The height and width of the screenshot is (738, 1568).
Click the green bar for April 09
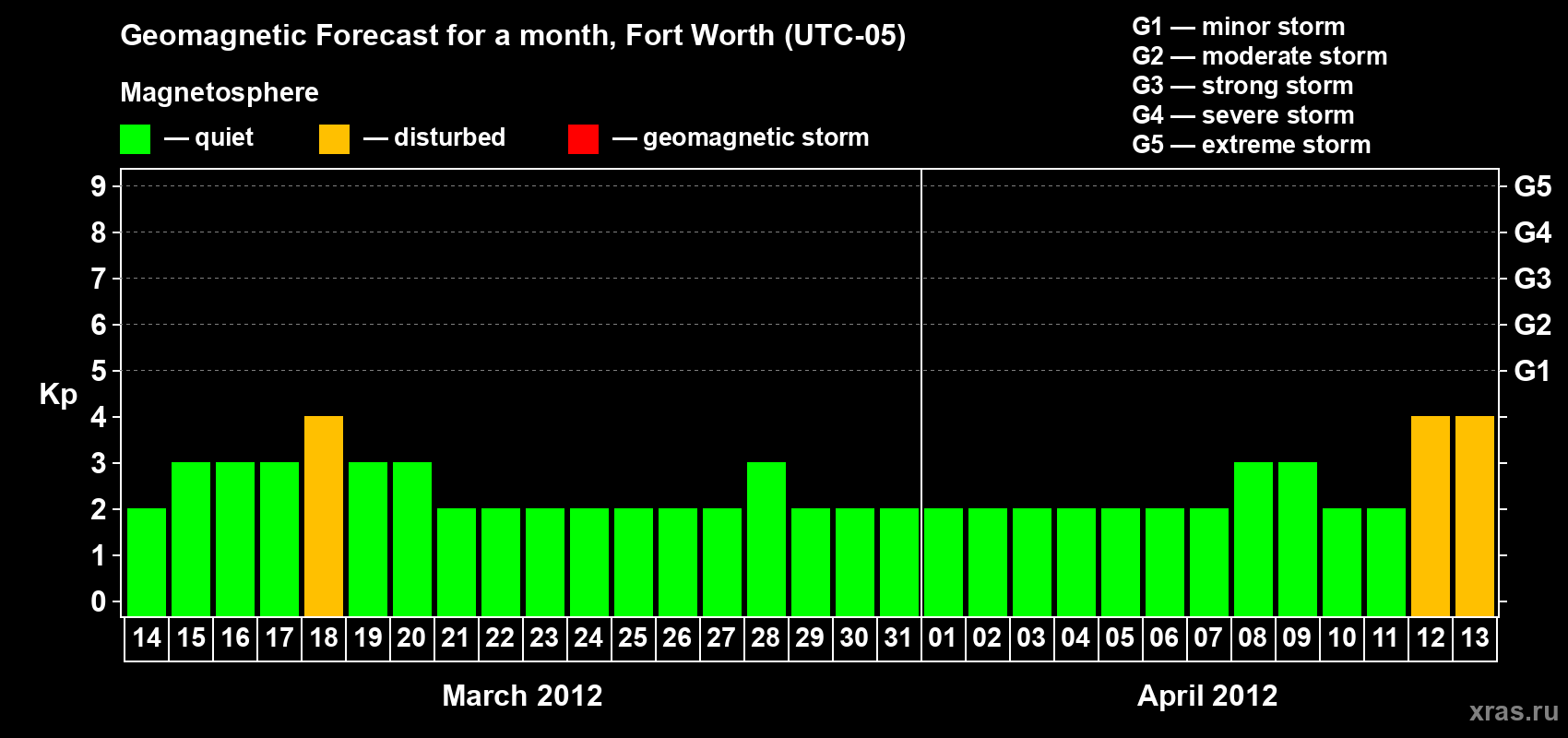click(x=1298, y=539)
